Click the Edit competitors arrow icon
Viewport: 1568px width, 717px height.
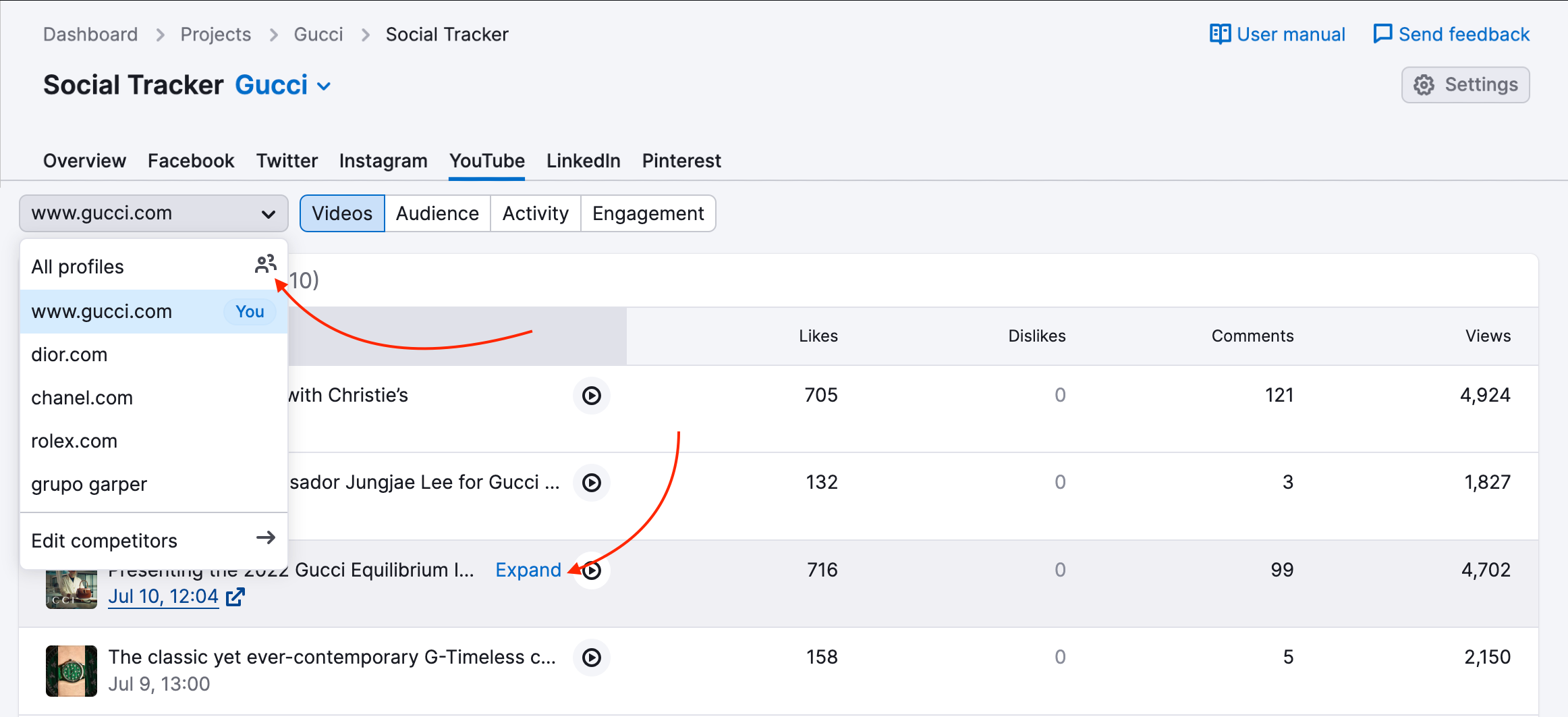tap(266, 538)
